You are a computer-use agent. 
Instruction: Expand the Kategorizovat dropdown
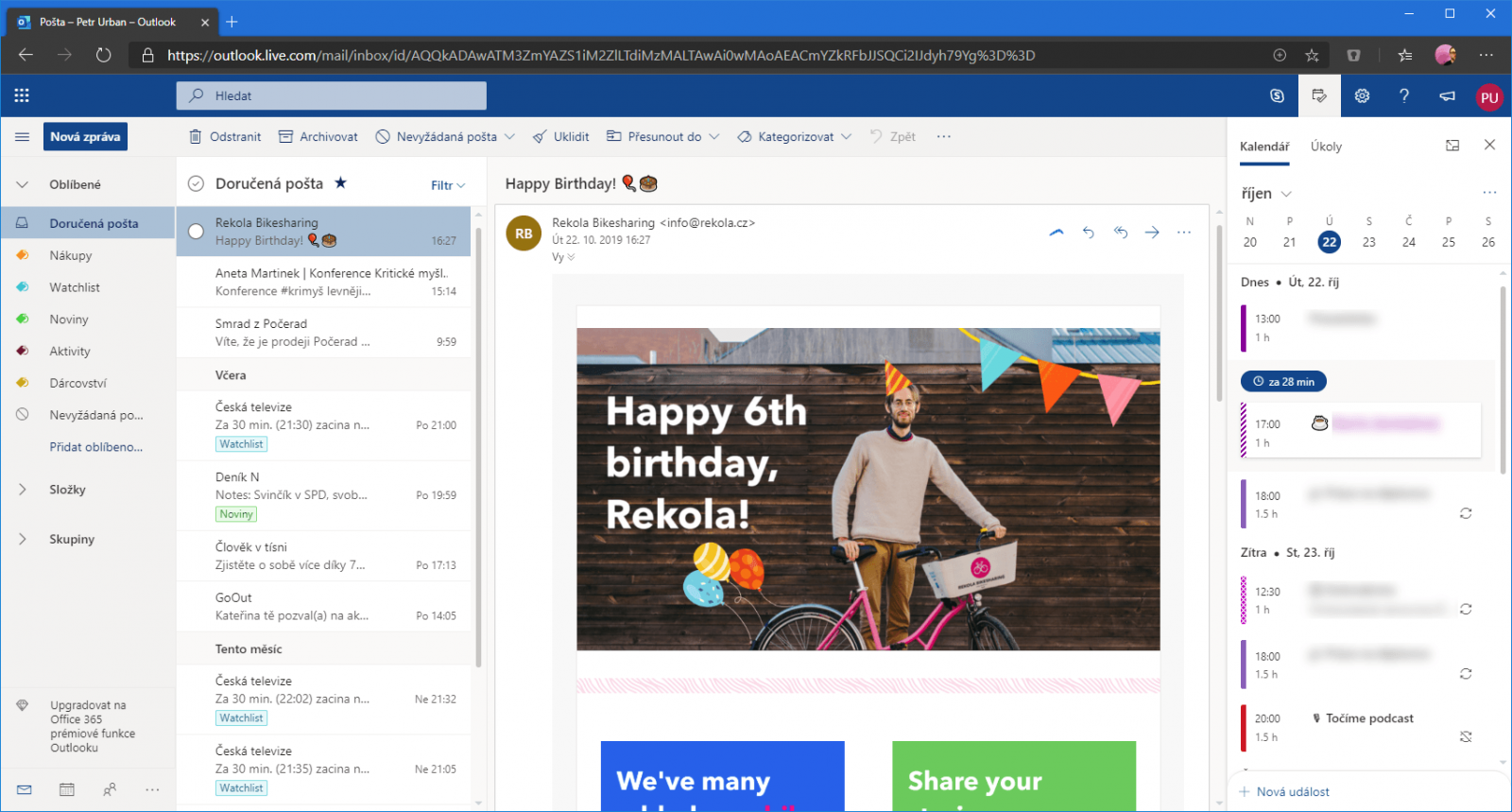(846, 137)
